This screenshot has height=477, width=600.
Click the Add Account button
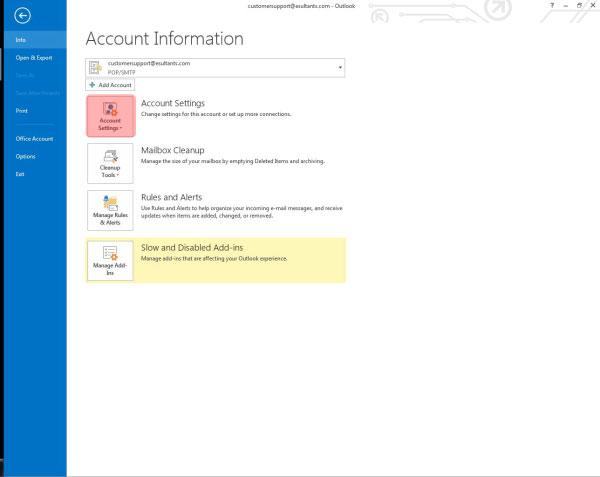110,85
